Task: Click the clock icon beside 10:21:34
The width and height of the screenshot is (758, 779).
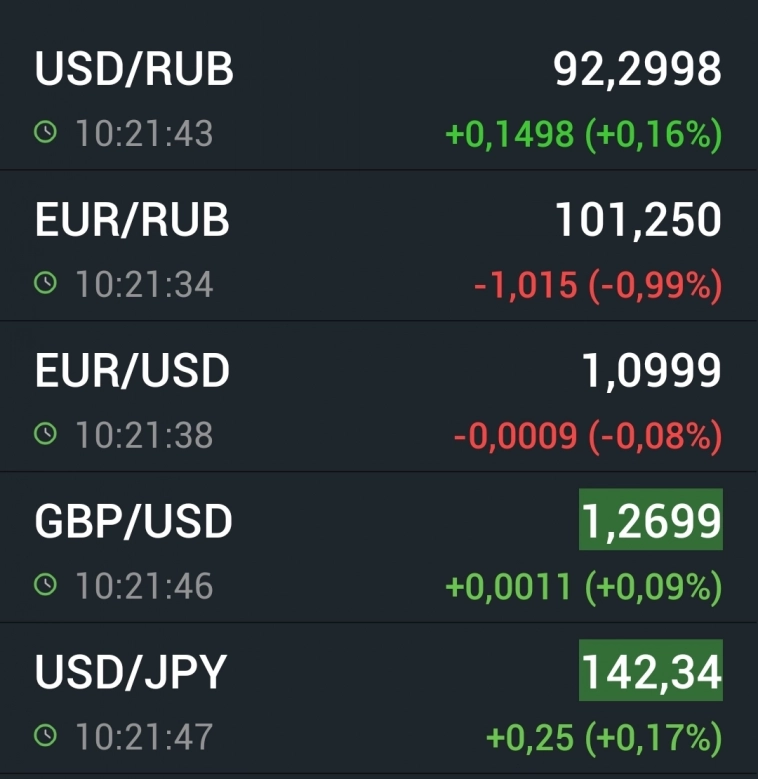Action: pyautogui.click(x=45, y=284)
